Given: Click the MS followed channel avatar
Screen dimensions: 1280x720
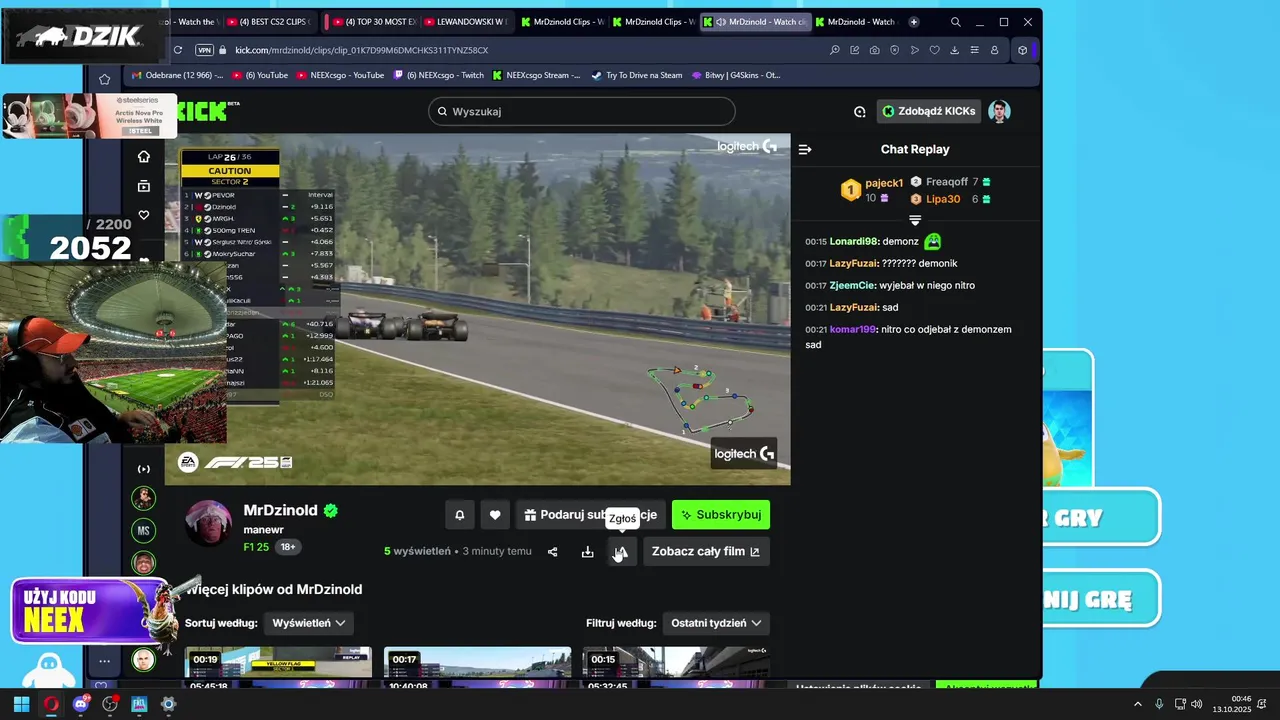Looking at the screenshot, I should (144, 530).
